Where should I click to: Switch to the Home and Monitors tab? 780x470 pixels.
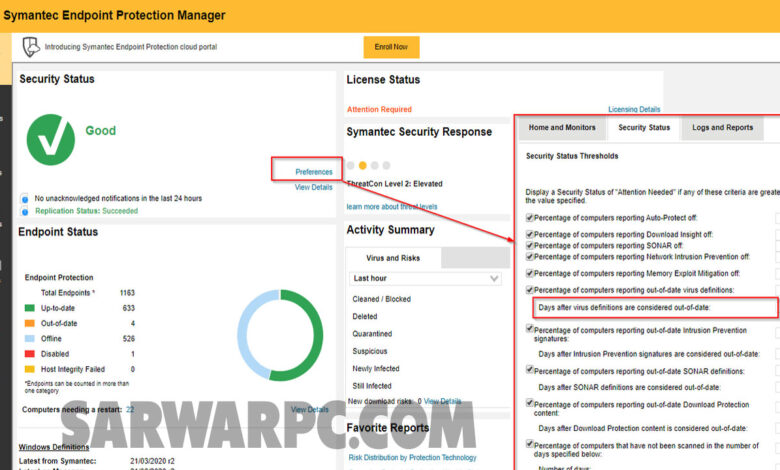pos(562,128)
